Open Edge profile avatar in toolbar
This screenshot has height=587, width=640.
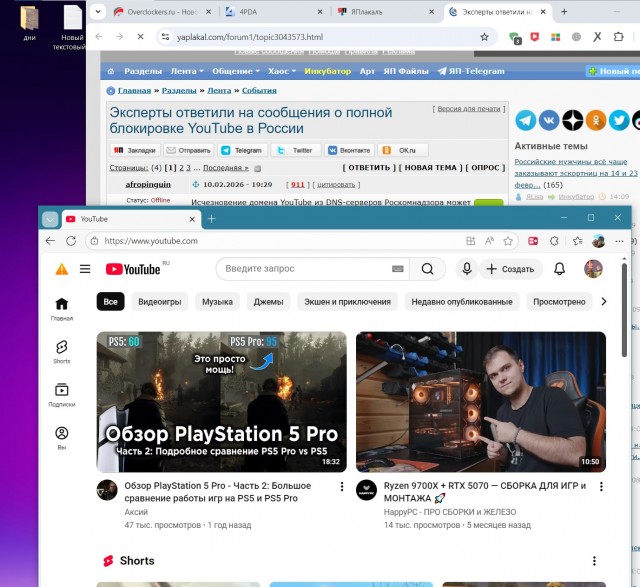tap(598, 241)
